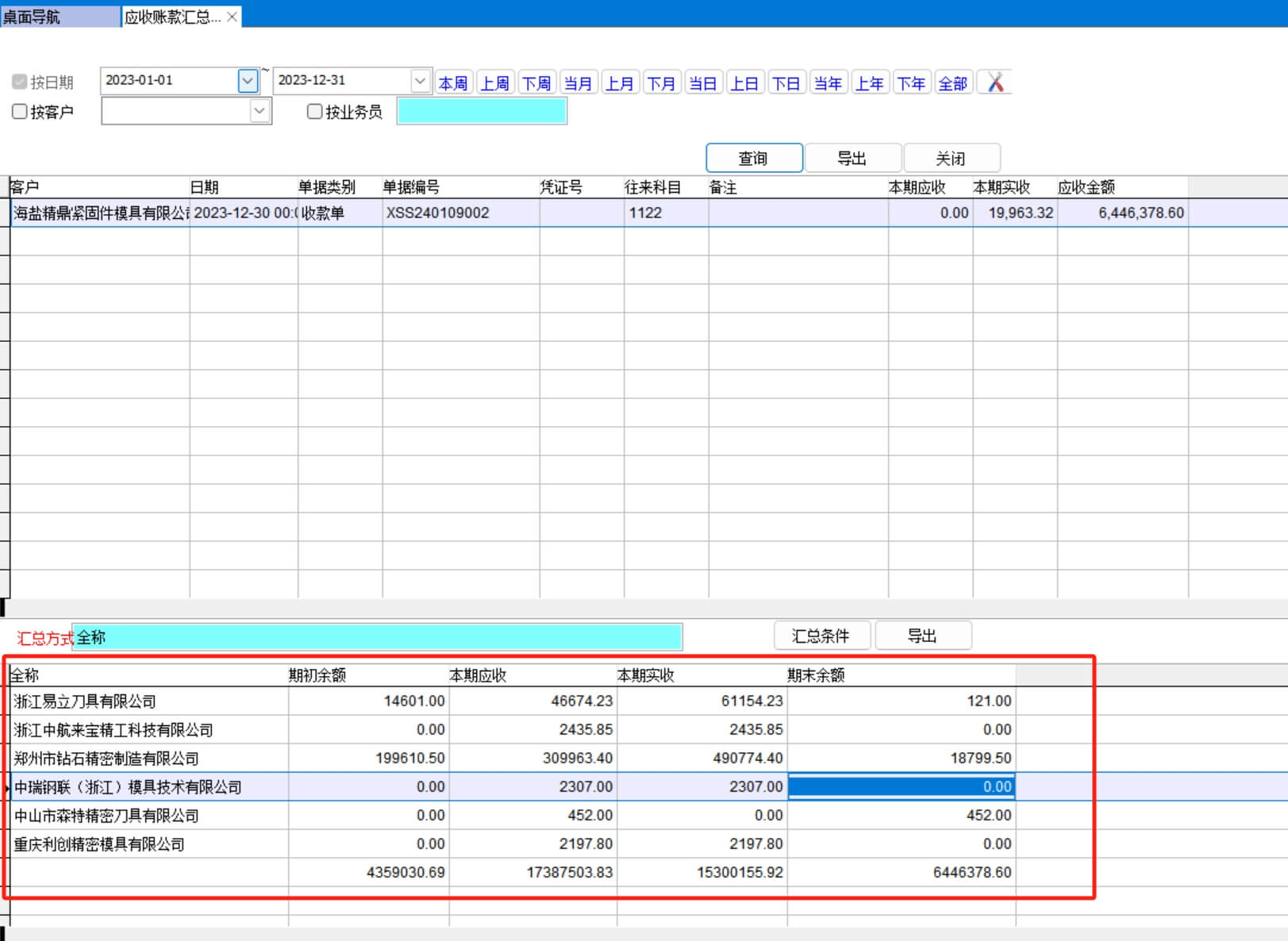Toggle the 按日期 checkbox
This screenshot has width=1288, height=941.
(x=20, y=82)
